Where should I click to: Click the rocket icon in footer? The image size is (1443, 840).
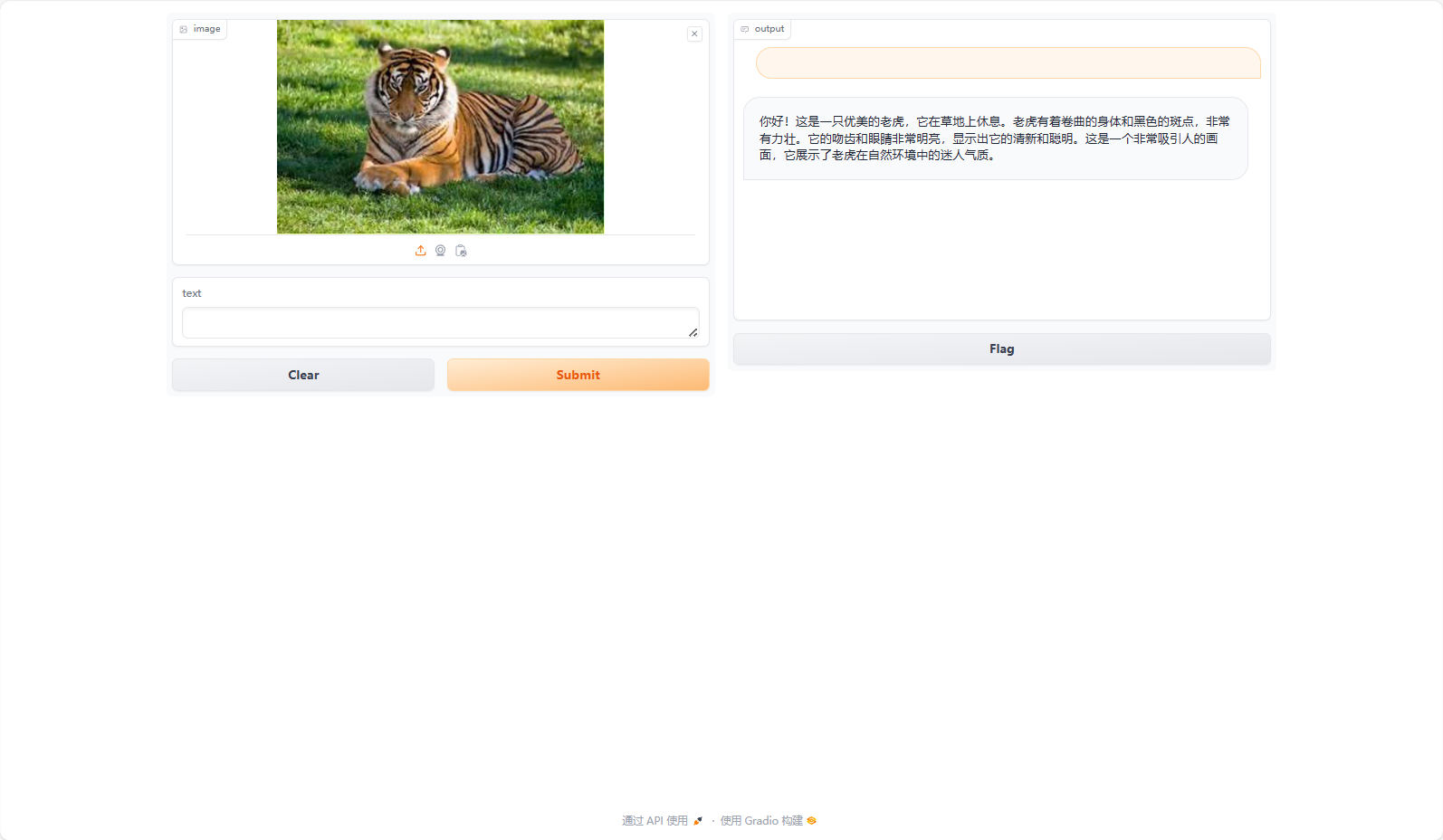click(698, 821)
